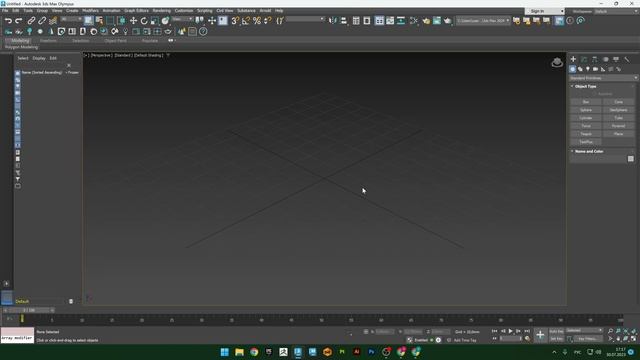Toggle the Layer Explorer icon

click(367, 20)
